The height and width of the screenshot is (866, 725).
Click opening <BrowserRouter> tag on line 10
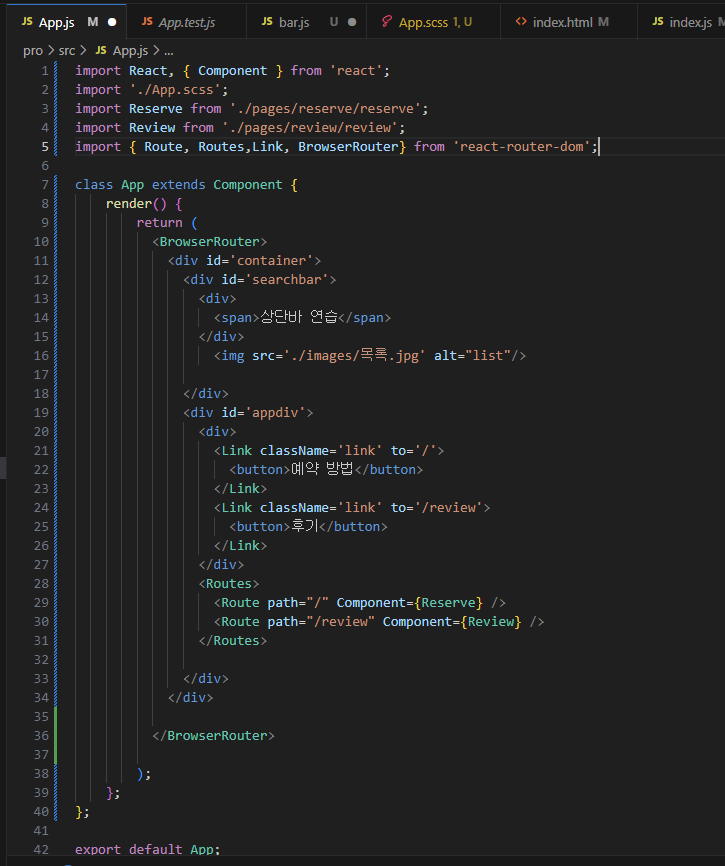pyautogui.click(x=210, y=242)
